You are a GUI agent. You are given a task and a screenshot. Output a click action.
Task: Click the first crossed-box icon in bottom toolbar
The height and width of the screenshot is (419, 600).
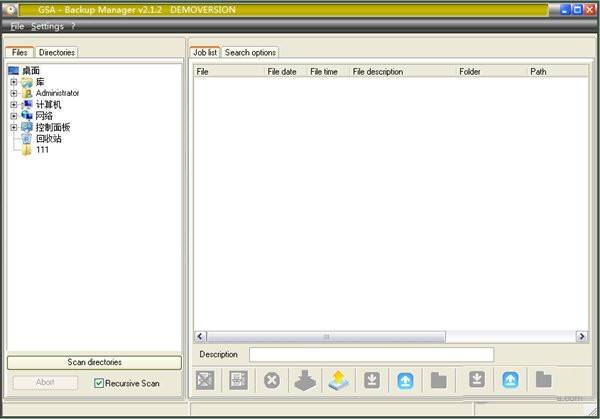205,380
